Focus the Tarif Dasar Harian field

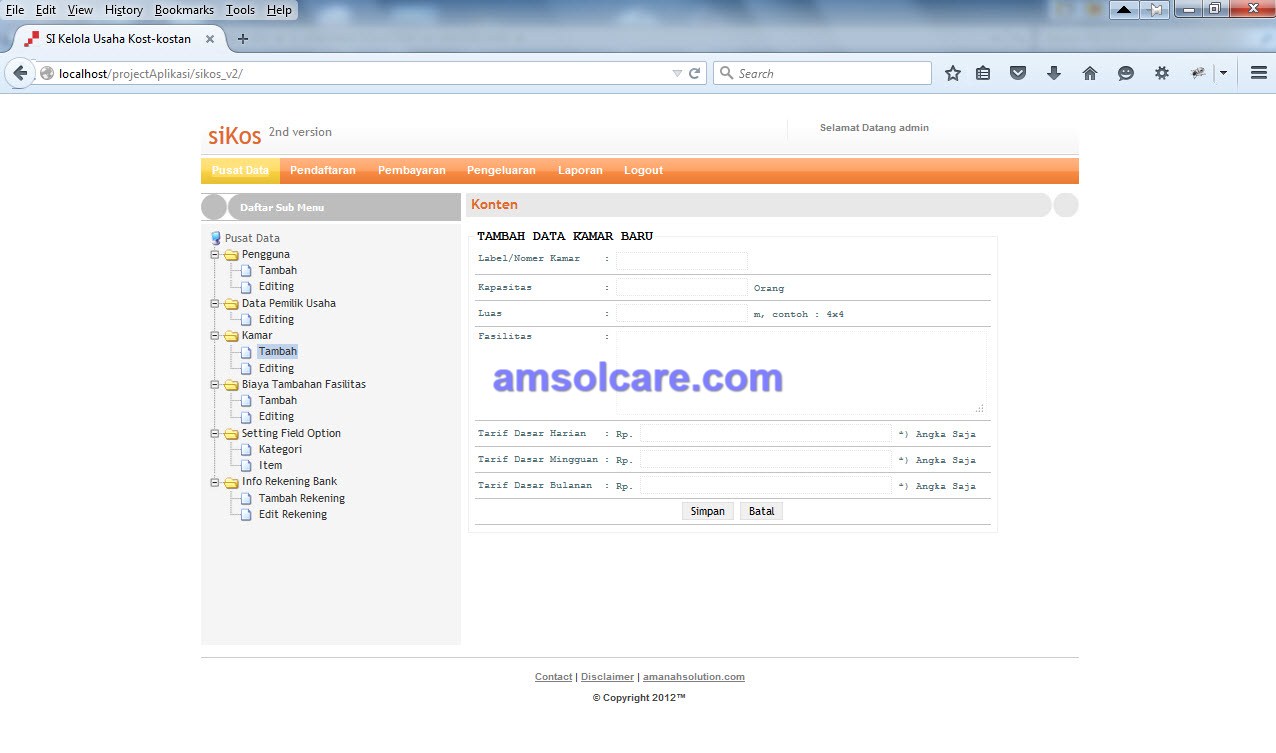tap(766, 433)
